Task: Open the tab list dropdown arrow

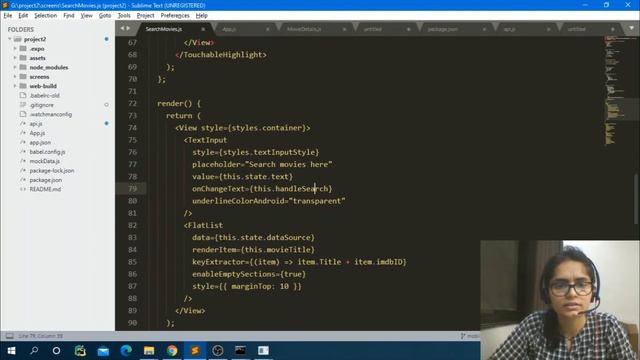Action: coord(631,28)
